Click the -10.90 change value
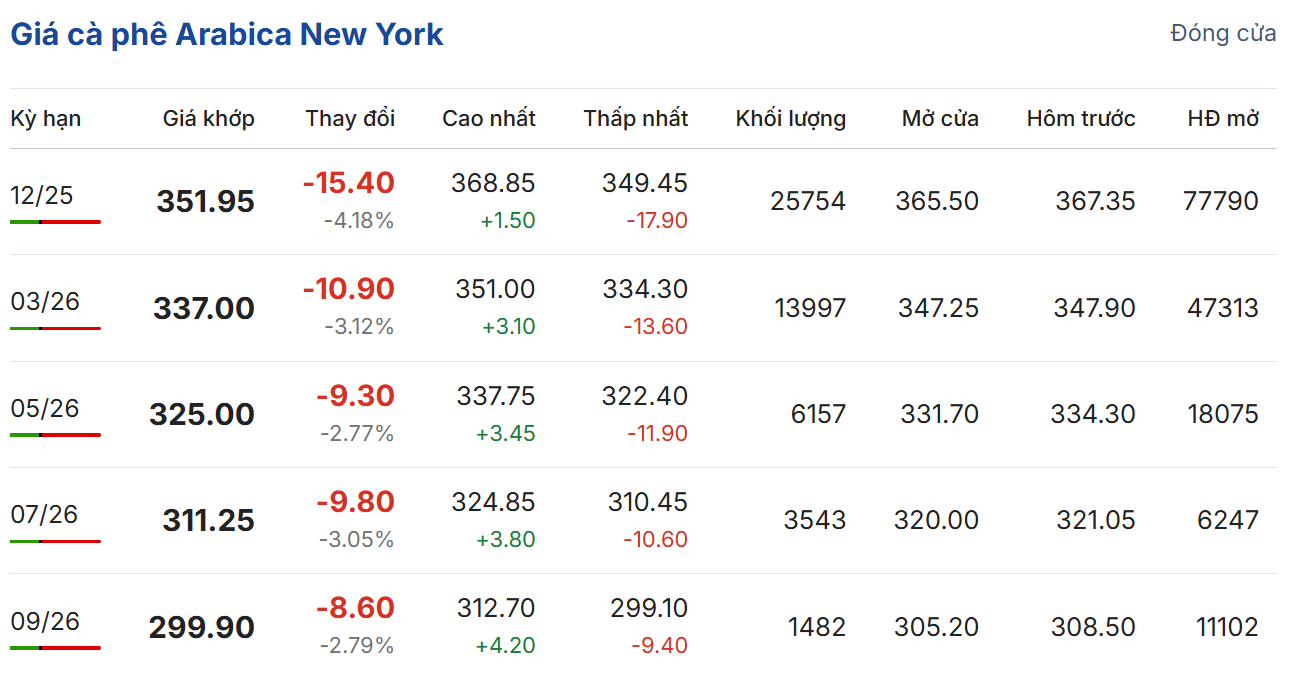This screenshot has height=678, width=1302. point(348,289)
